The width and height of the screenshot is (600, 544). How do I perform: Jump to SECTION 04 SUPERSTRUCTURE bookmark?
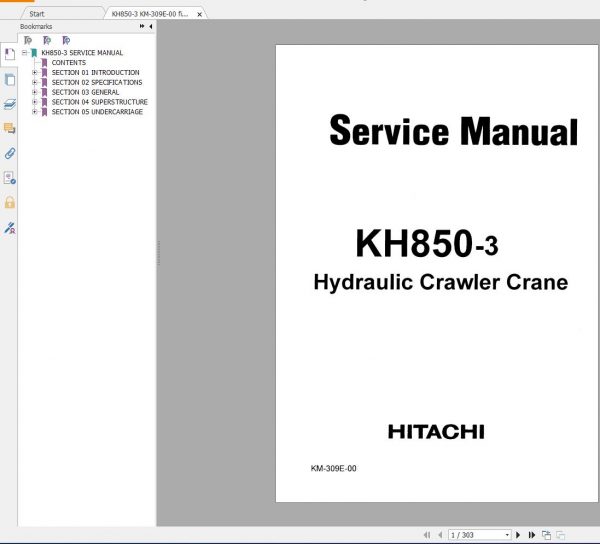click(99, 102)
